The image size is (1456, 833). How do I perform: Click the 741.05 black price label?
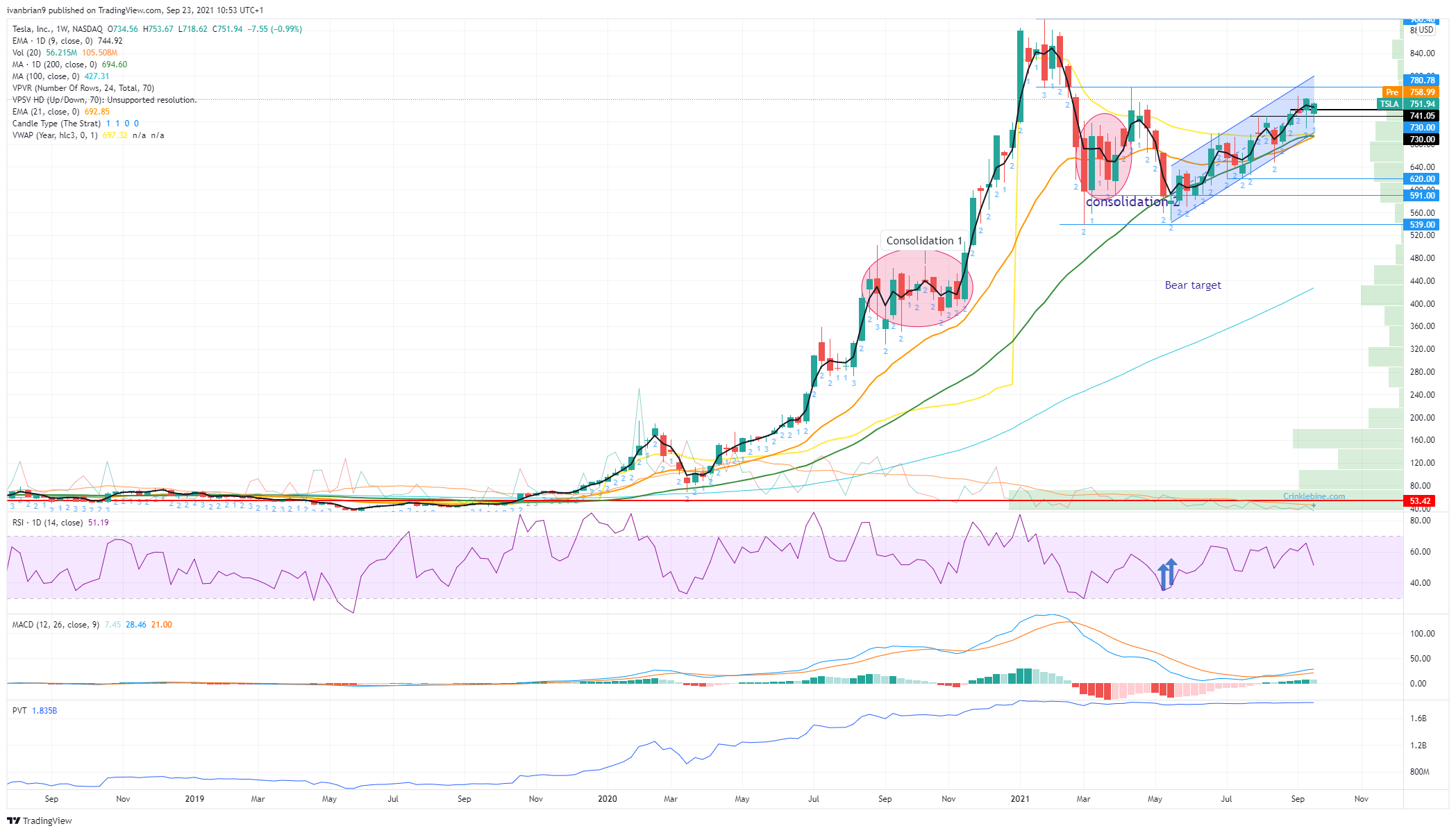[1422, 116]
